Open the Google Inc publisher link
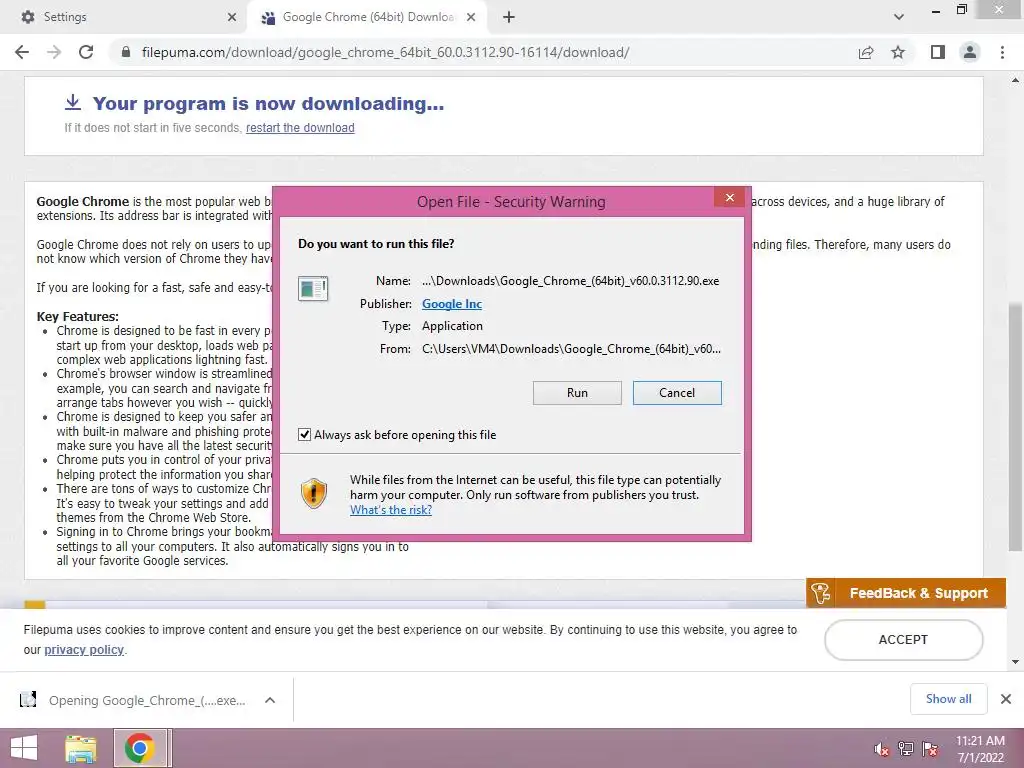The width and height of the screenshot is (1024, 768). 452,304
